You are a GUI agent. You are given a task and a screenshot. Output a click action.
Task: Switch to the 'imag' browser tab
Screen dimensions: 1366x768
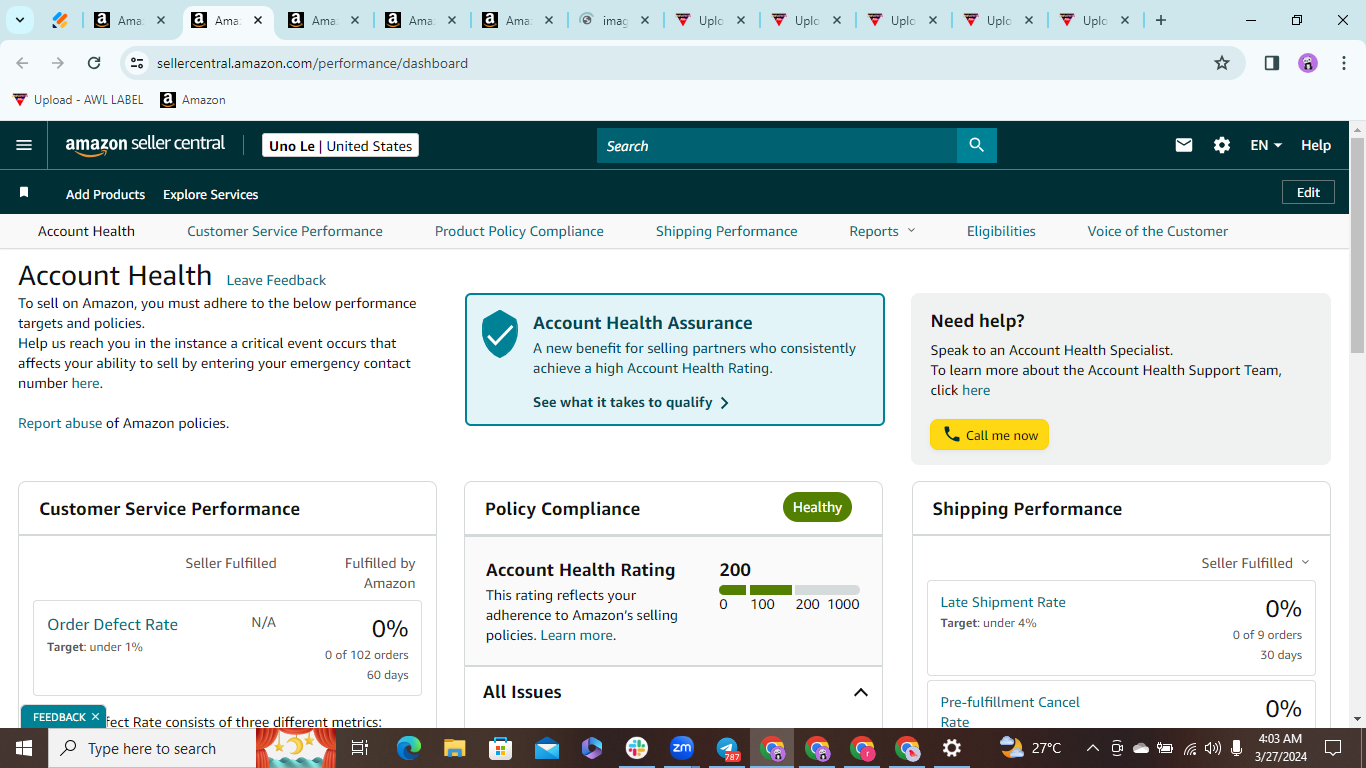coord(615,20)
